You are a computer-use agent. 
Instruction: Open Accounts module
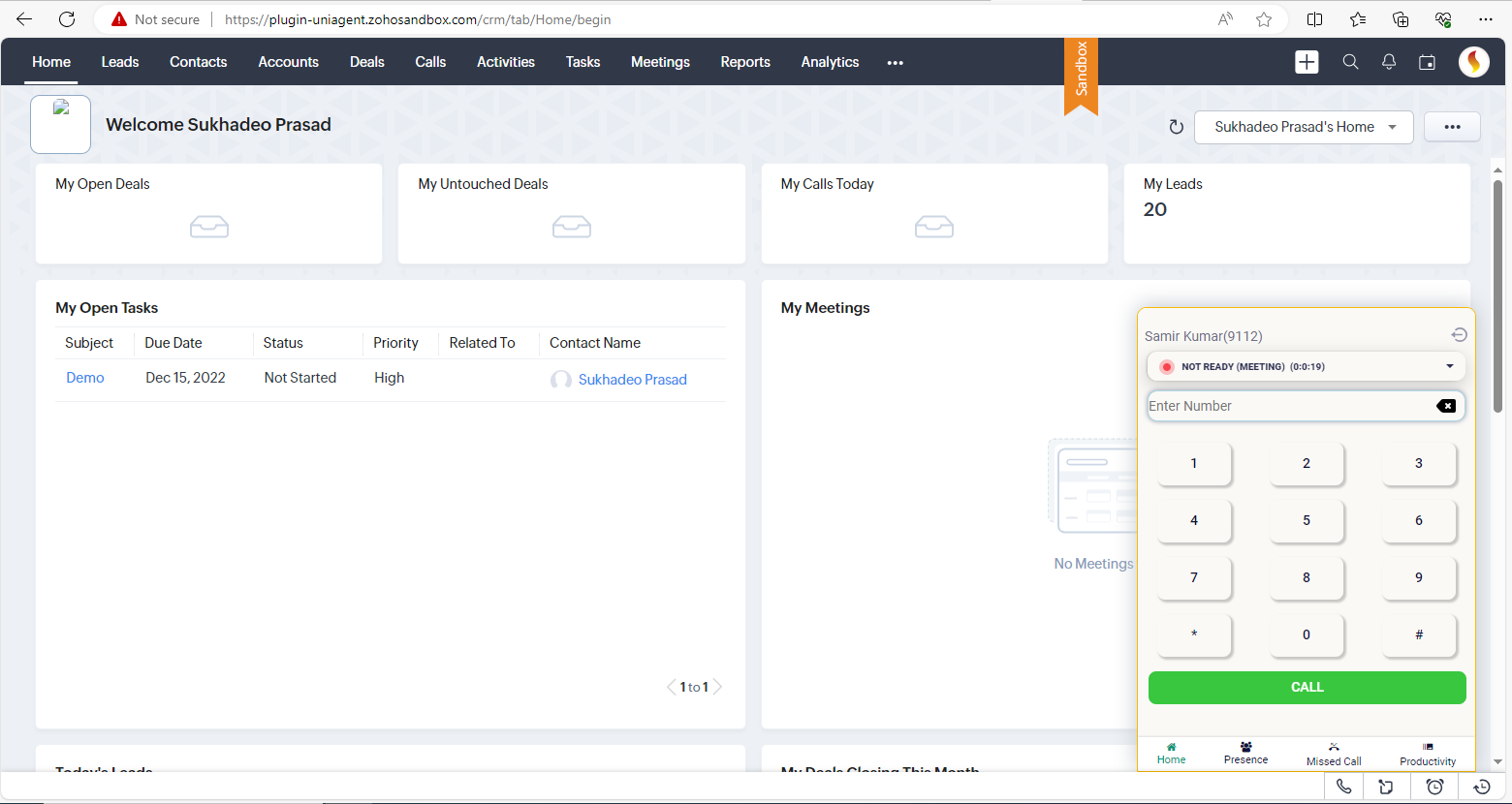tap(288, 62)
